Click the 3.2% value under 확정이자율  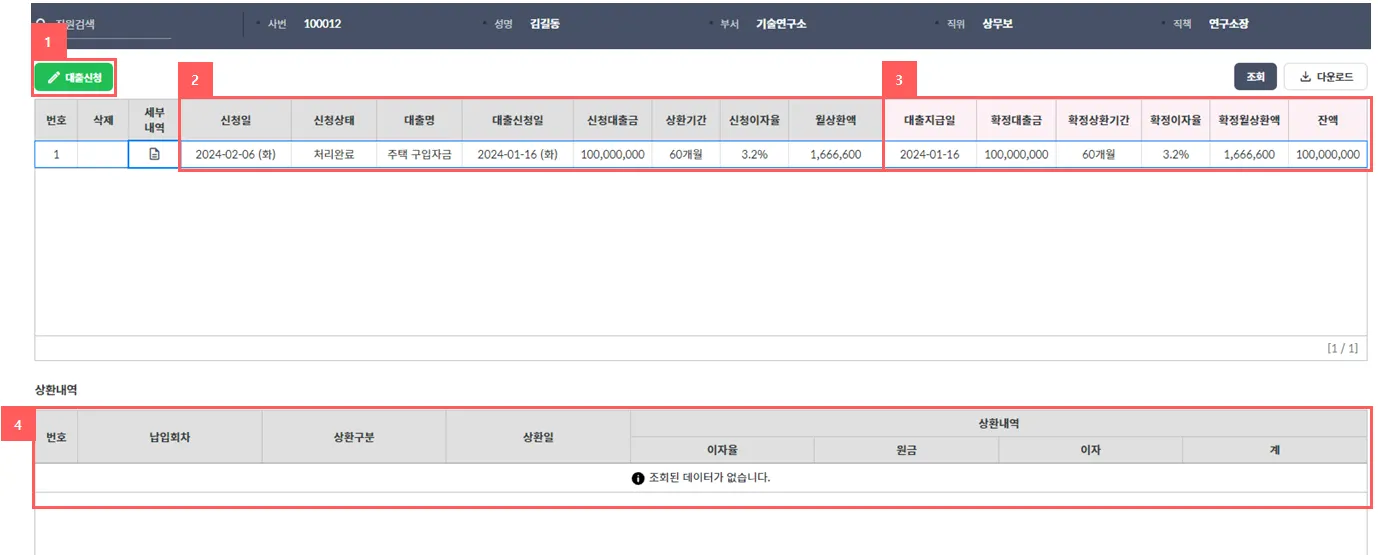tap(1176, 155)
